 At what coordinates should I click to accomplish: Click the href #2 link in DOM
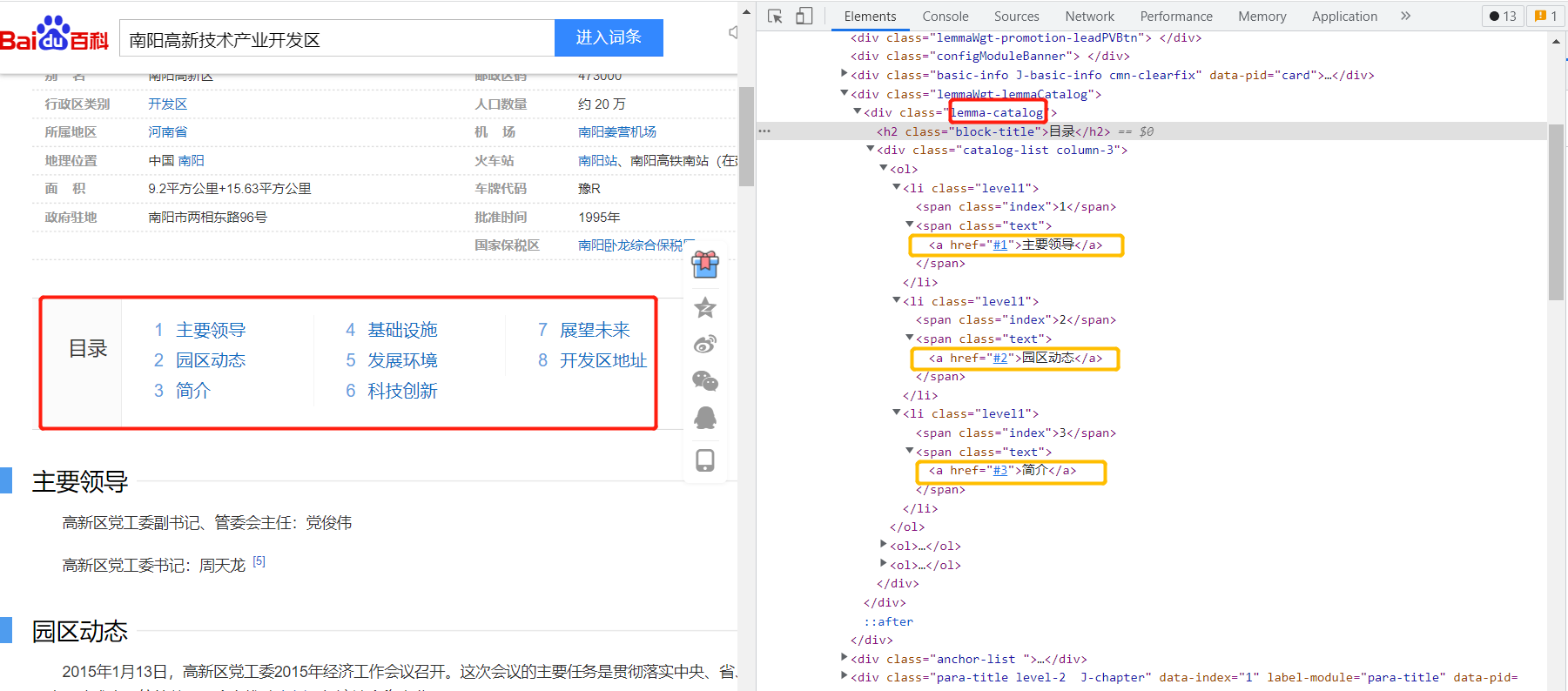(x=1000, y=359)
